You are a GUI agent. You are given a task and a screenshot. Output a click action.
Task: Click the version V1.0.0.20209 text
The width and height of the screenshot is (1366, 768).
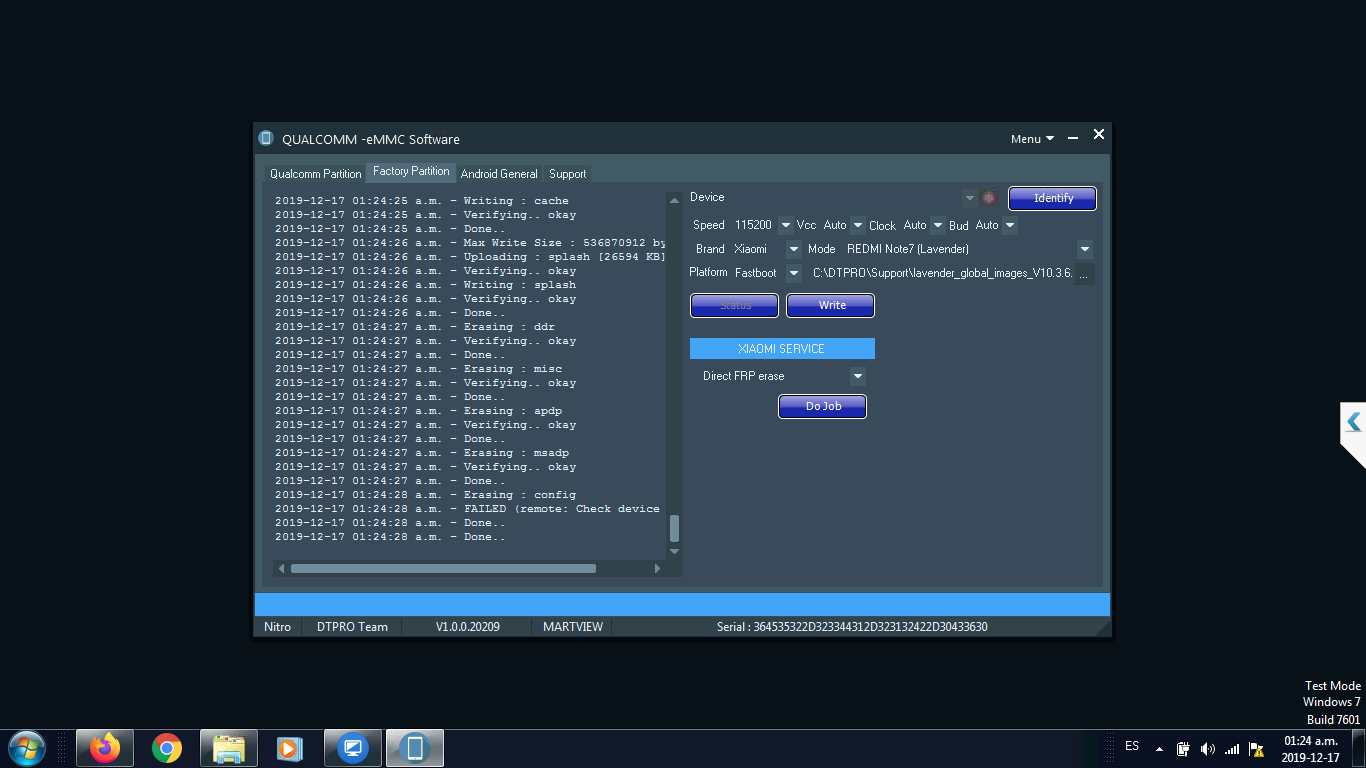click(x=468, y=627)
